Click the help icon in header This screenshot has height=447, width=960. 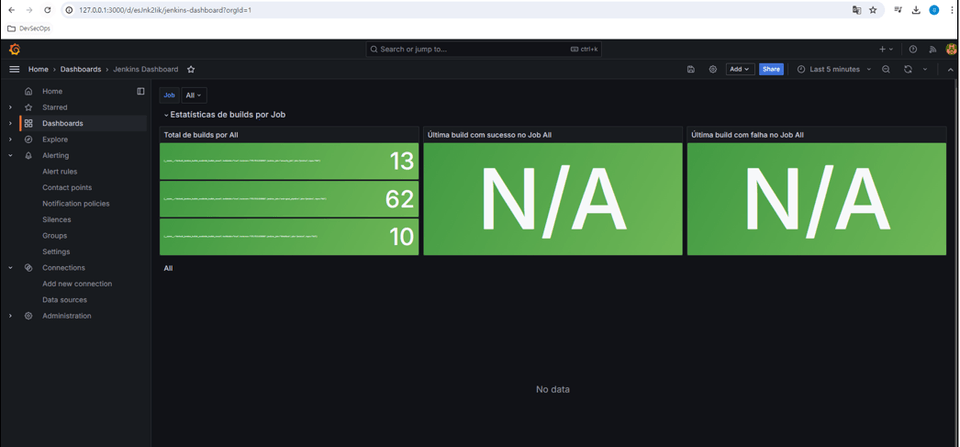click(913, 49)
